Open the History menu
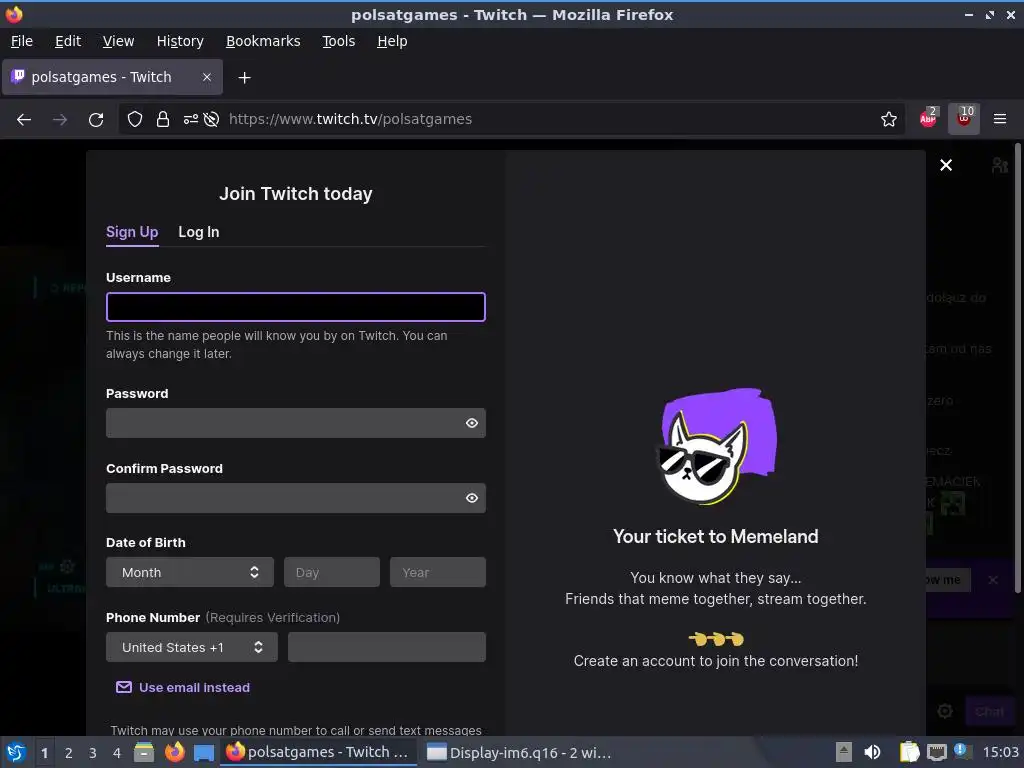1024x768 pixels. coord(180,41)
